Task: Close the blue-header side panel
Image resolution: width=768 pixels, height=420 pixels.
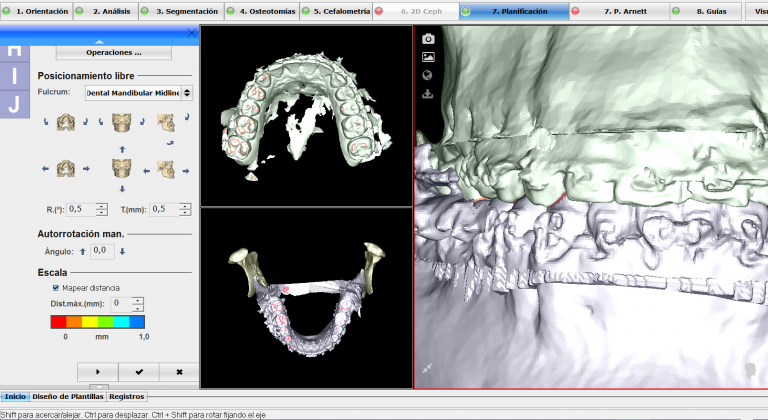Action: (x=192, y=33)
